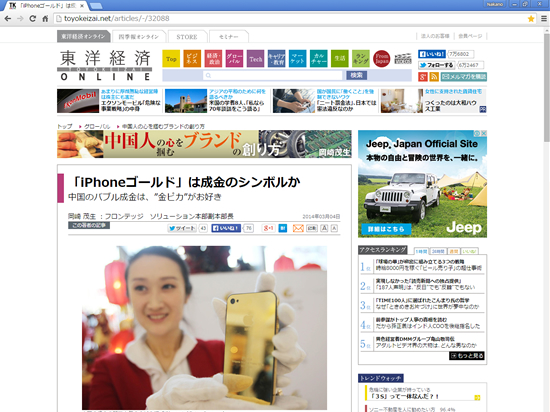Click the browser back arrow
Image resolution: width=550 pixels, height=412 pixels.
(x=8, y=19)
